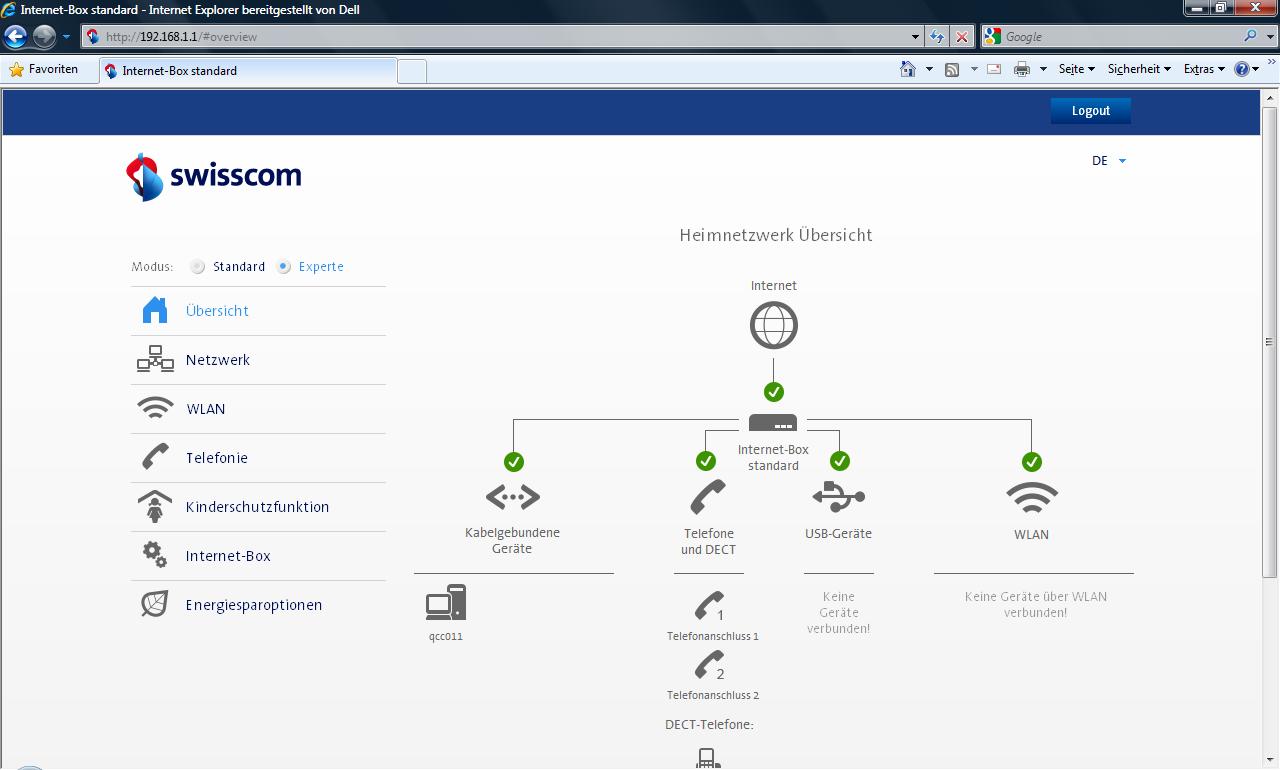1280x770 pixels.
Task: Click the Internet globe icon
Action: [x=774, y=325]
